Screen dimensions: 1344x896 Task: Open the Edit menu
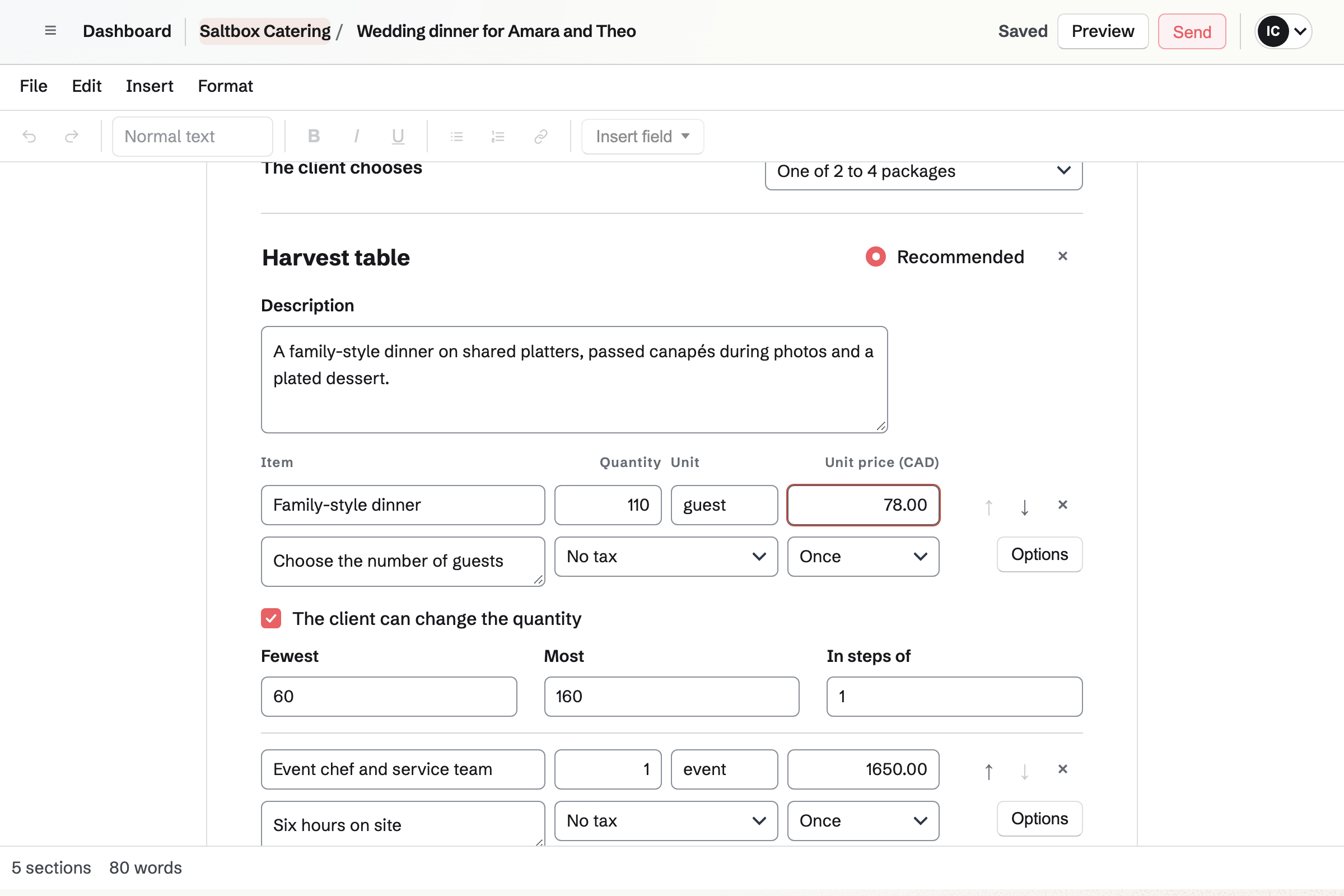[86, 86]
